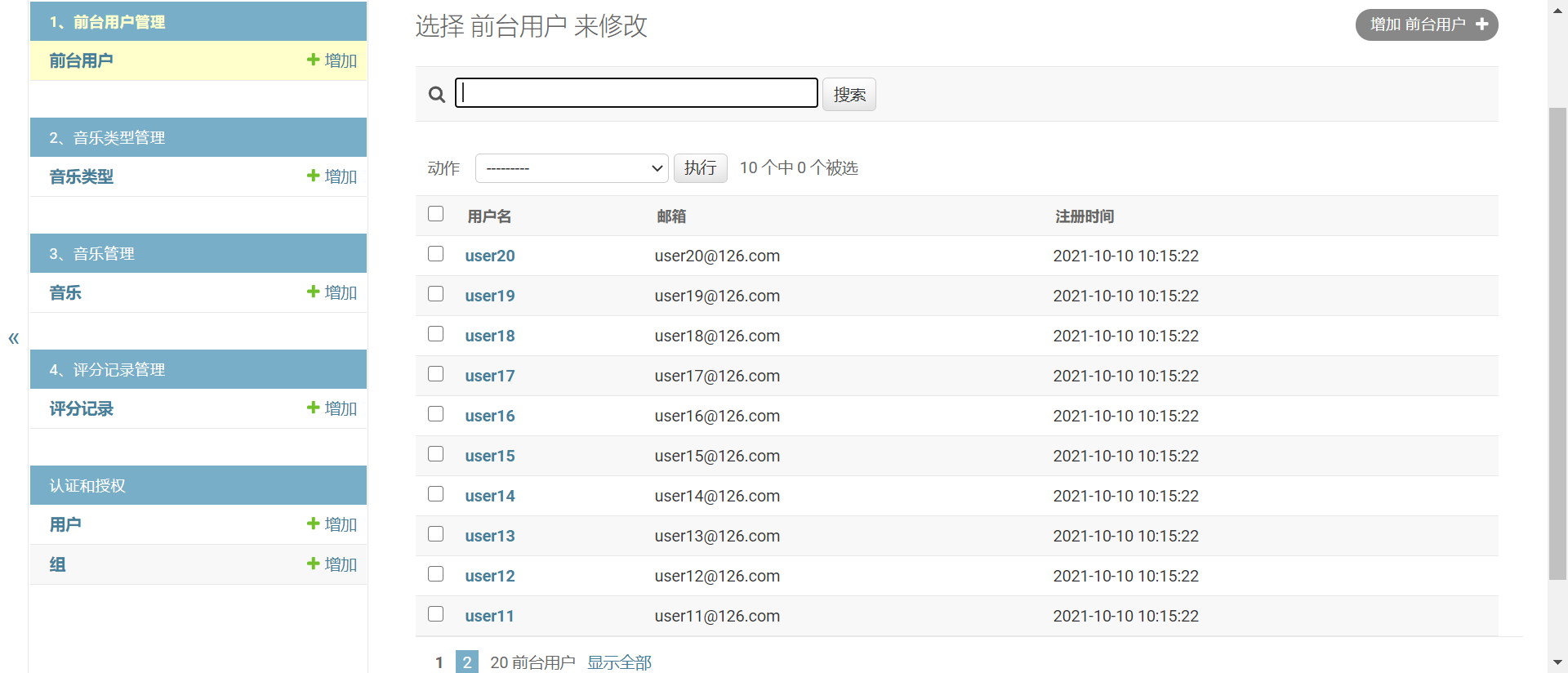Click the 搜索 search button
The height and width of the screenshot is (673, 1568).
(849, 95)
